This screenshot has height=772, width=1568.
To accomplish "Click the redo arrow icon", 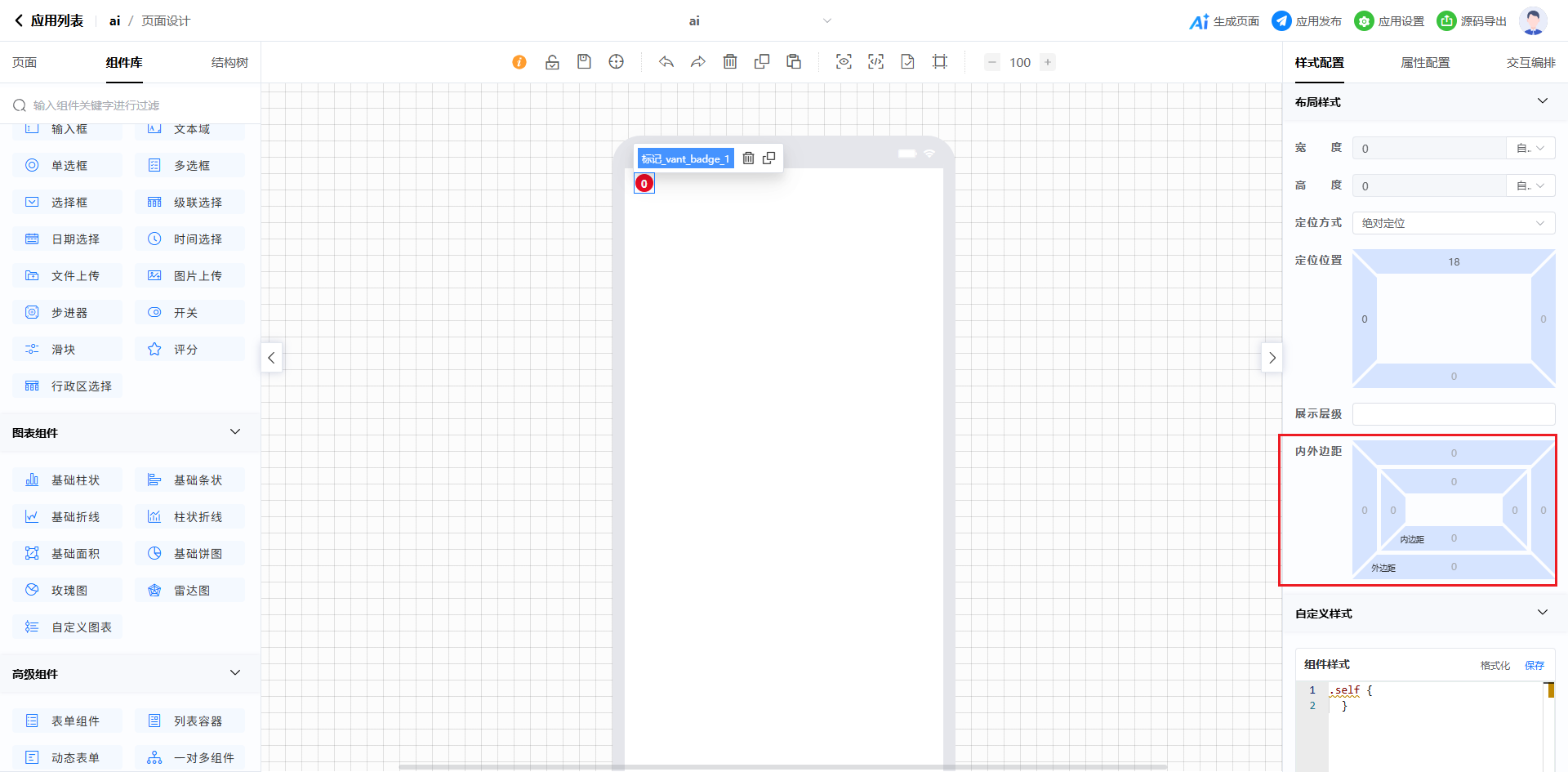I will (698, 62).
